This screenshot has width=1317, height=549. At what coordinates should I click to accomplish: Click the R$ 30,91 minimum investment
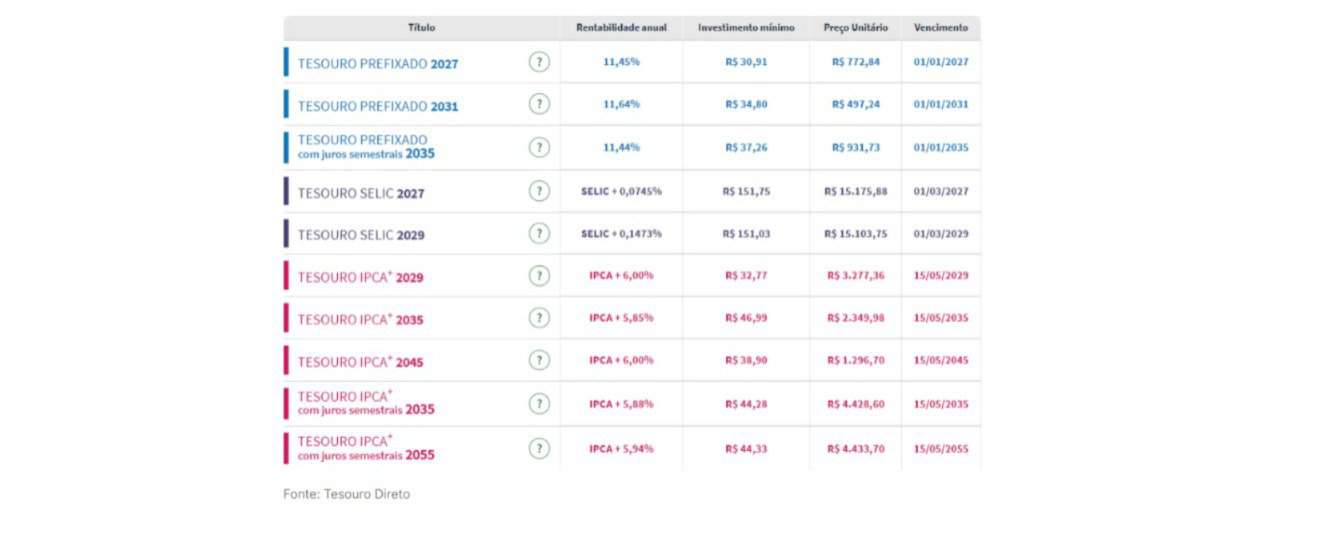coord(746,62)
